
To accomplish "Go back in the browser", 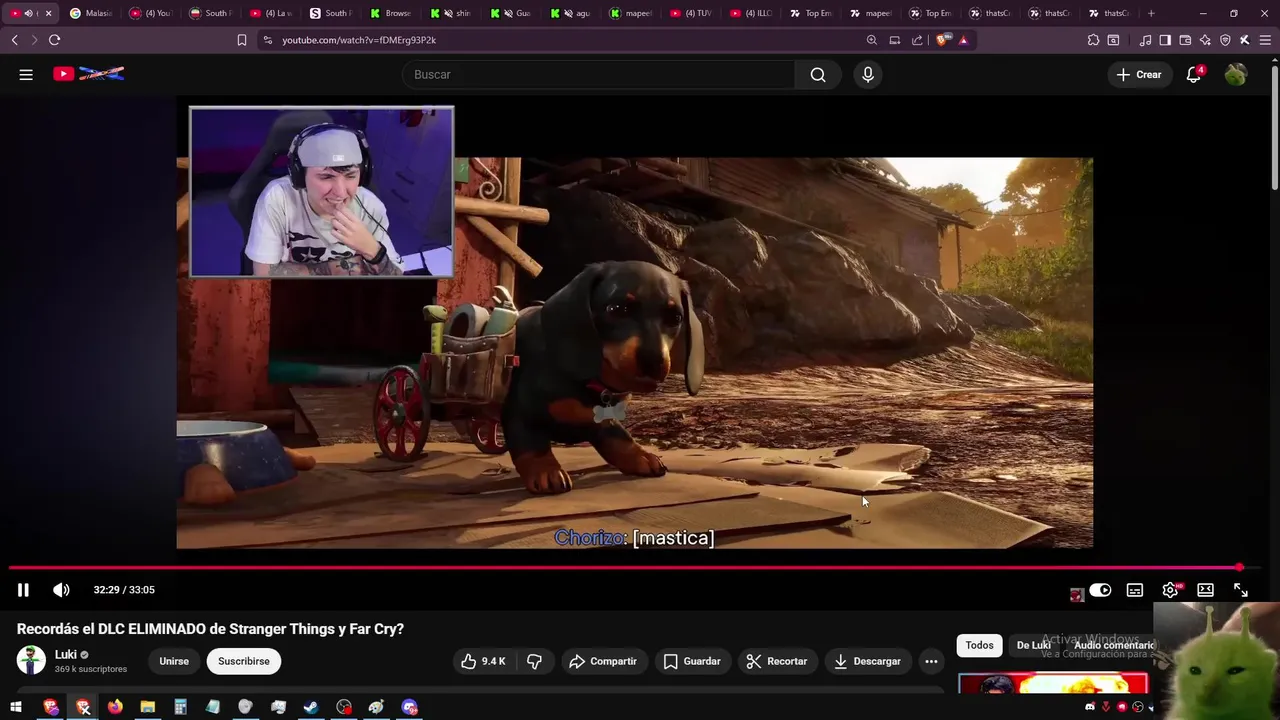I will (14, 40).
